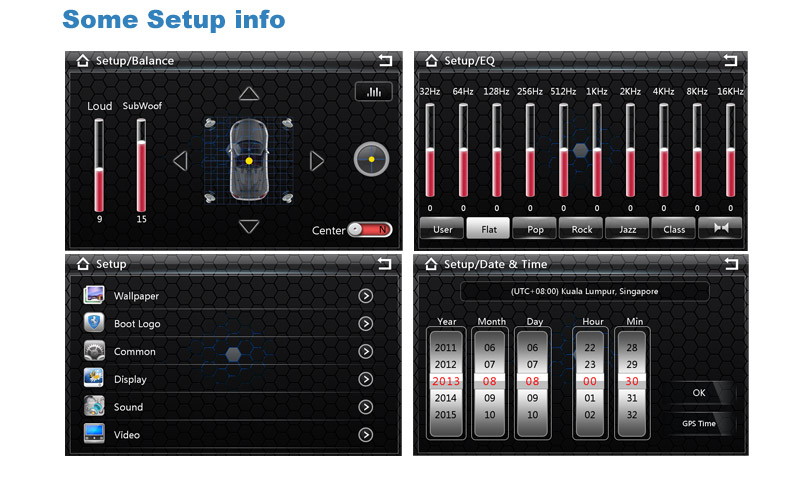Screen dimensions: 800x493
Task: Click the home icon in Setup/Balance panel
Action: [82, 61]
